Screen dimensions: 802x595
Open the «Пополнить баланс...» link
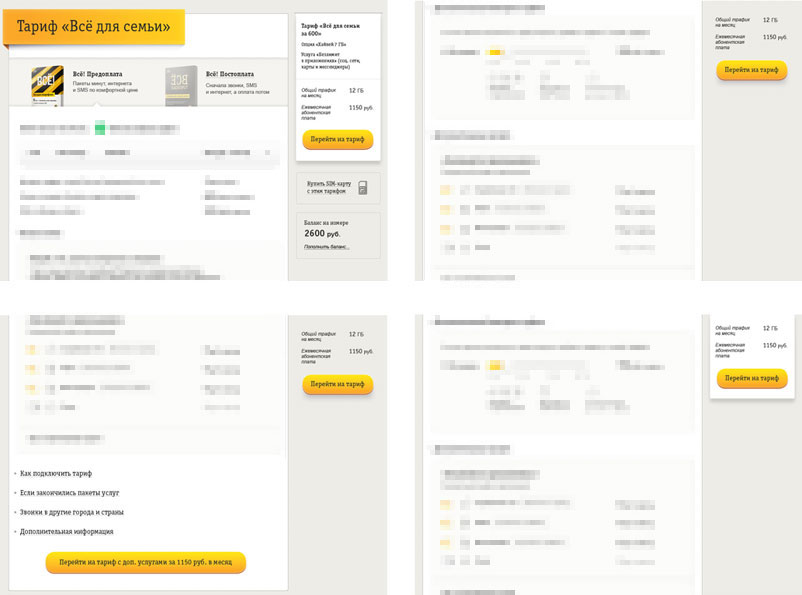326,246
